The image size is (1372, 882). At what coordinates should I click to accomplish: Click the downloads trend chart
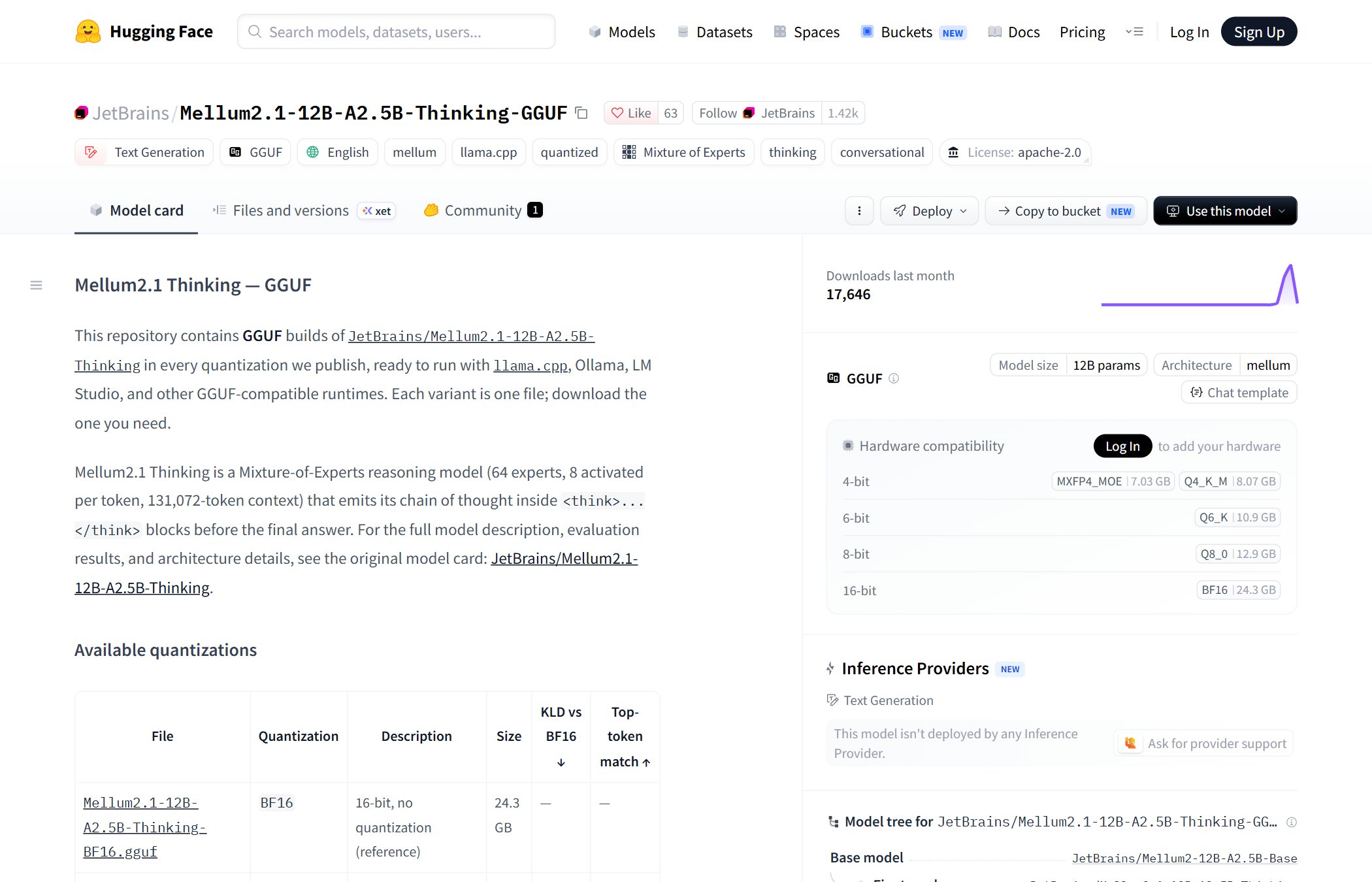(1200, 285)
